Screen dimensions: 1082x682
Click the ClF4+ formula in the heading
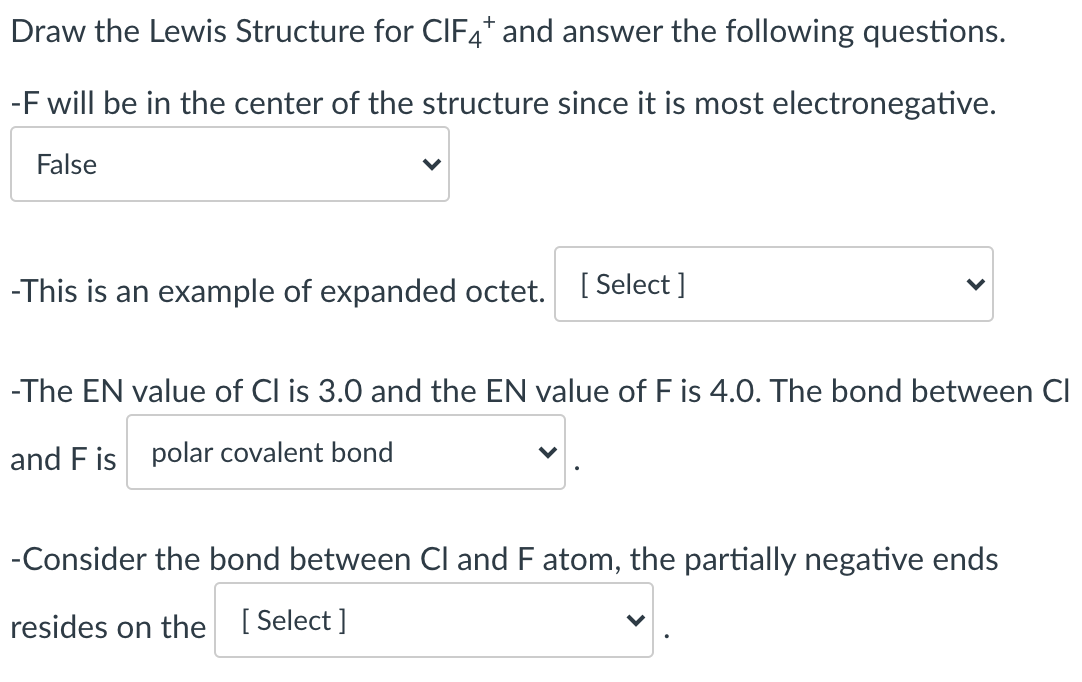pos(457,31)
